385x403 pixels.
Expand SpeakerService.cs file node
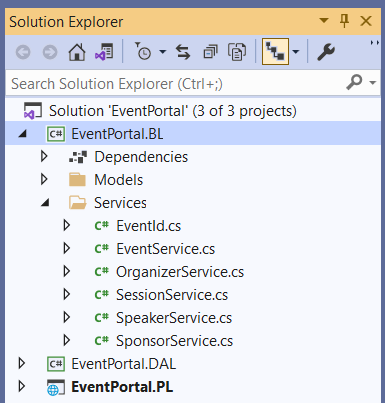pos(67,317)
